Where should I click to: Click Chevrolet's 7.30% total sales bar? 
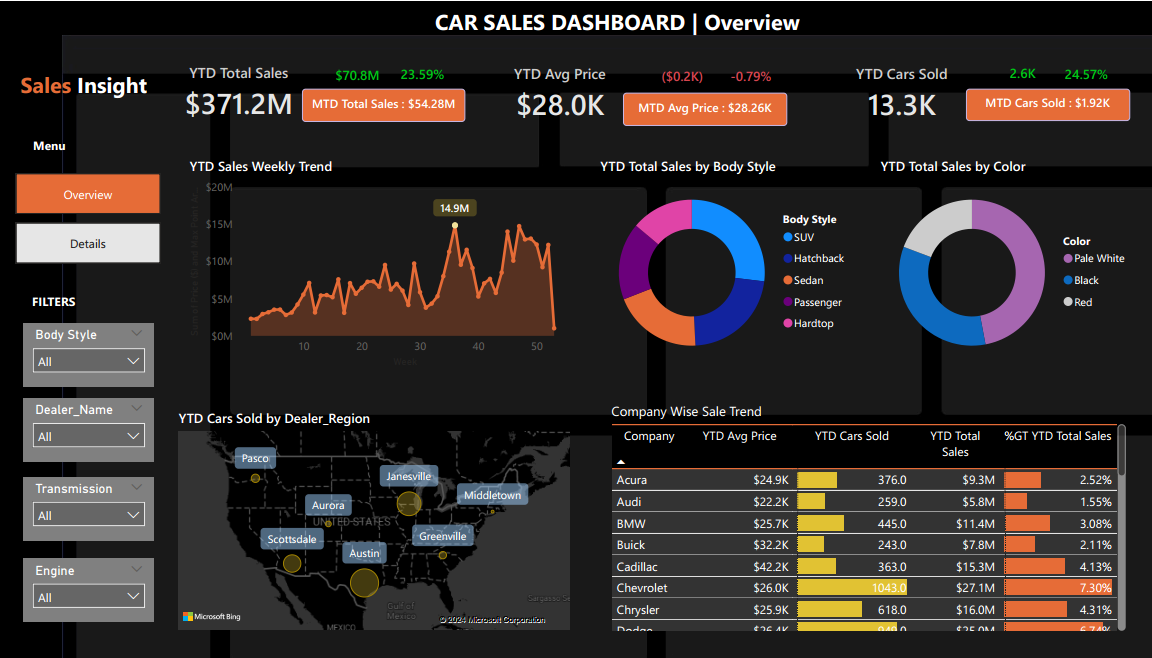click(1058, 588)
